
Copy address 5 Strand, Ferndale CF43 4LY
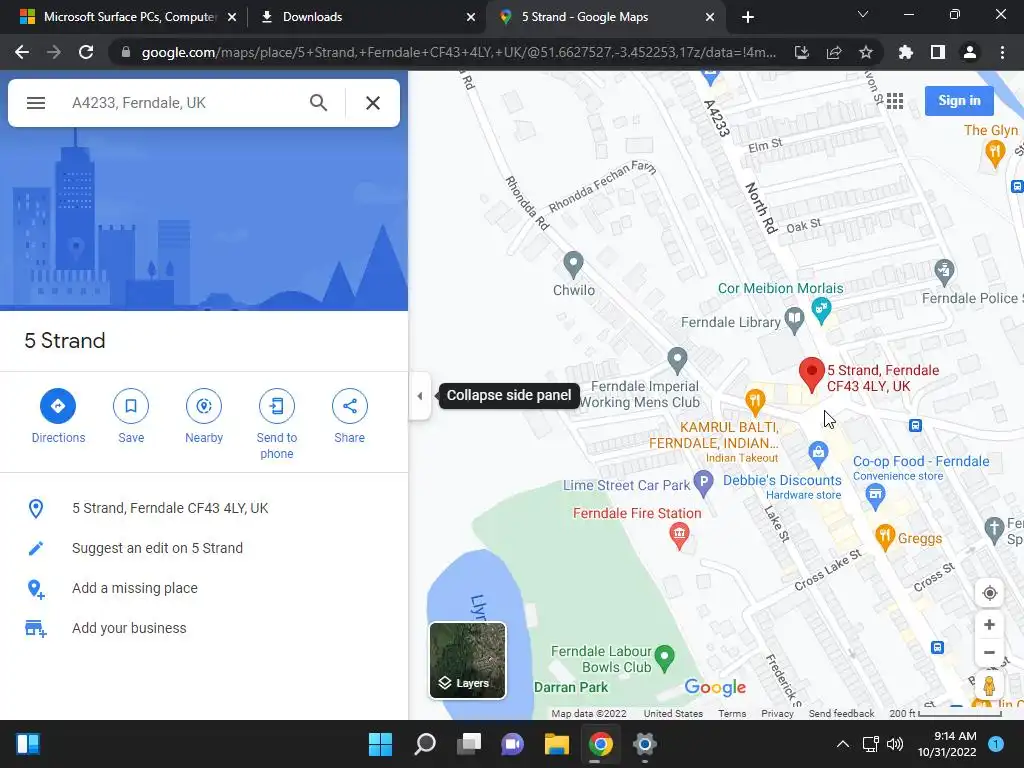point(204,508)
